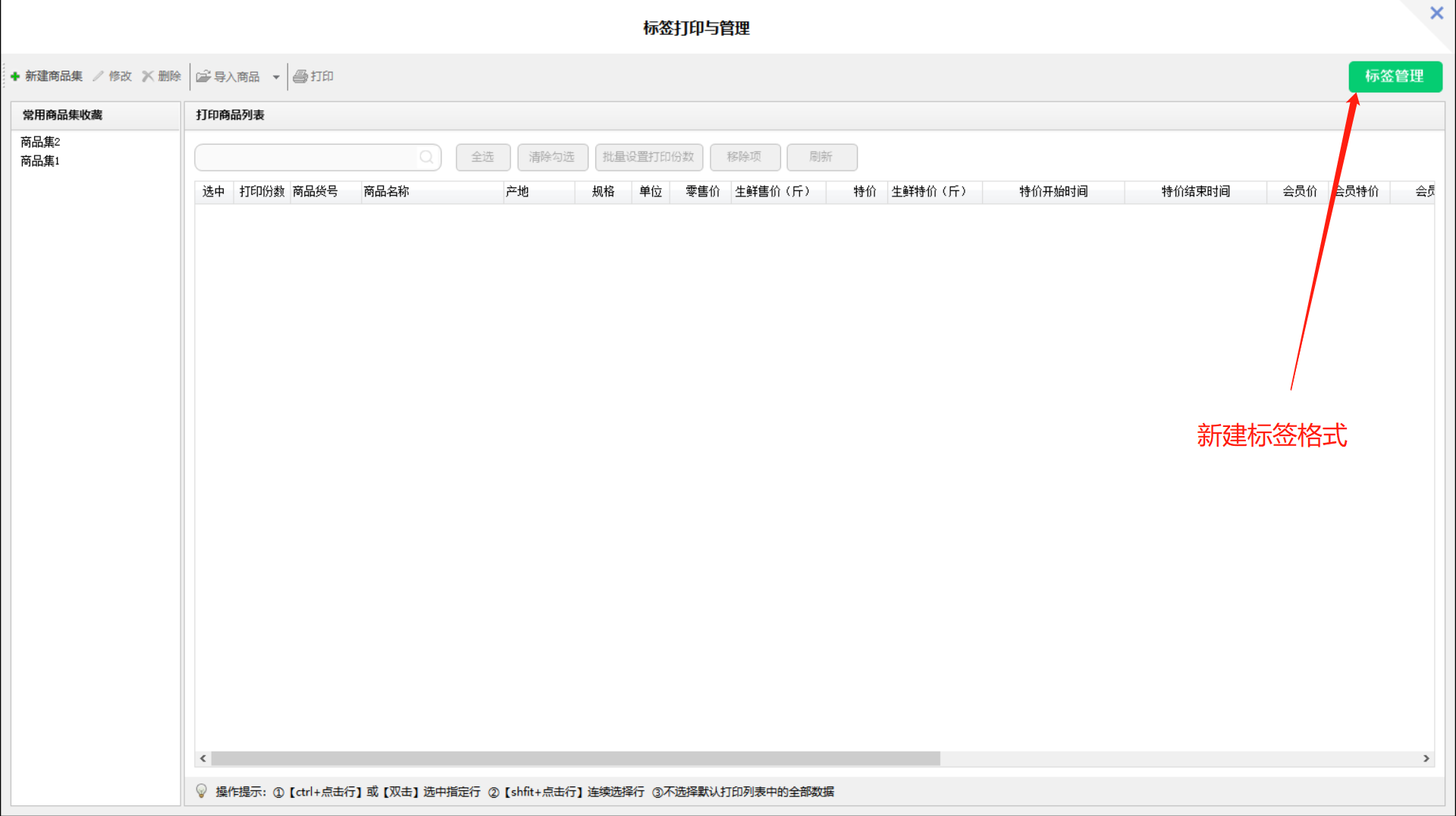This screenshot has width=1456, height=816.
Task: Click the printer 打印 icon
Action: click(300, 77)
